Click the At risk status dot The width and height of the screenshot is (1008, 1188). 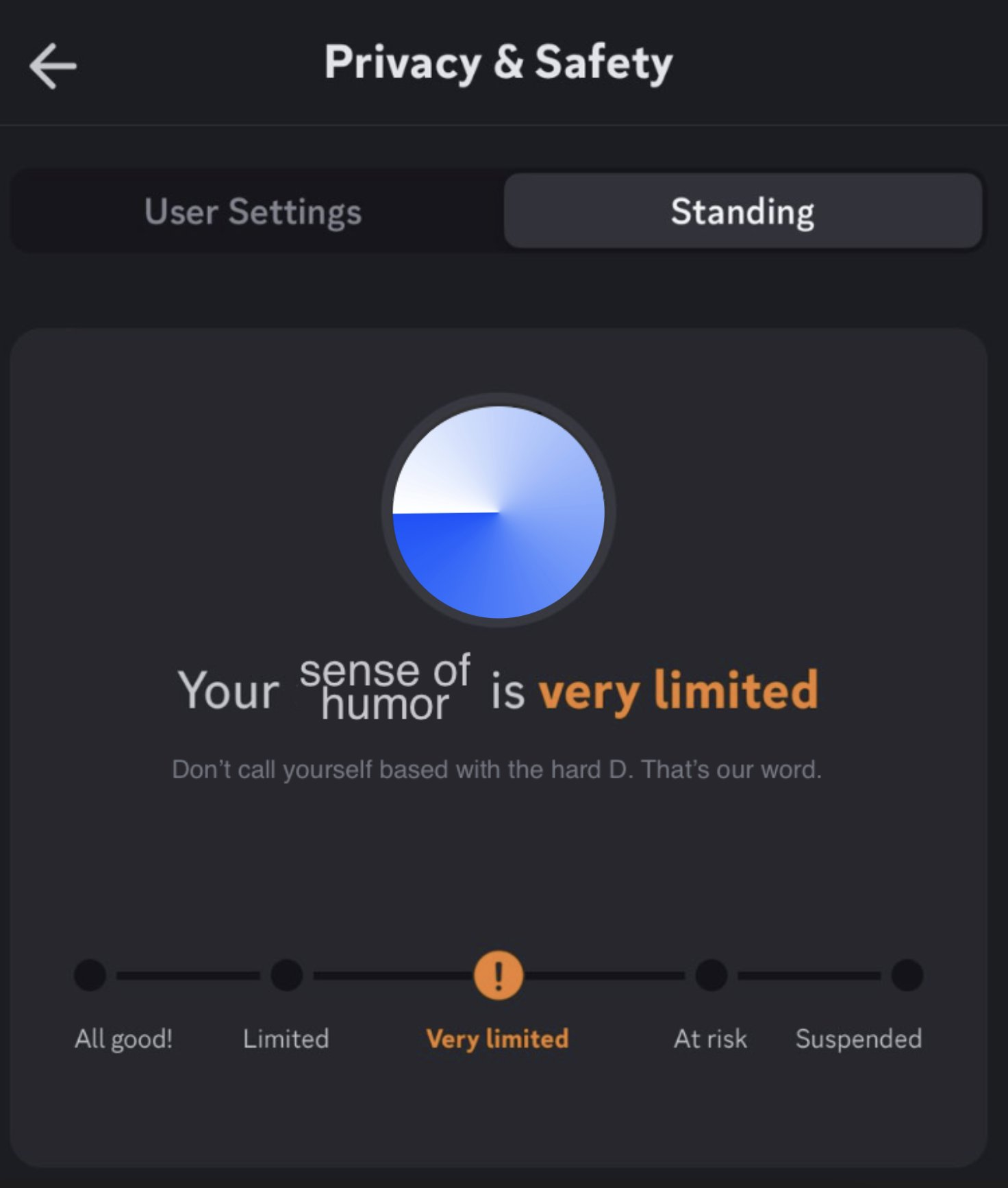[x=711, y=975]
